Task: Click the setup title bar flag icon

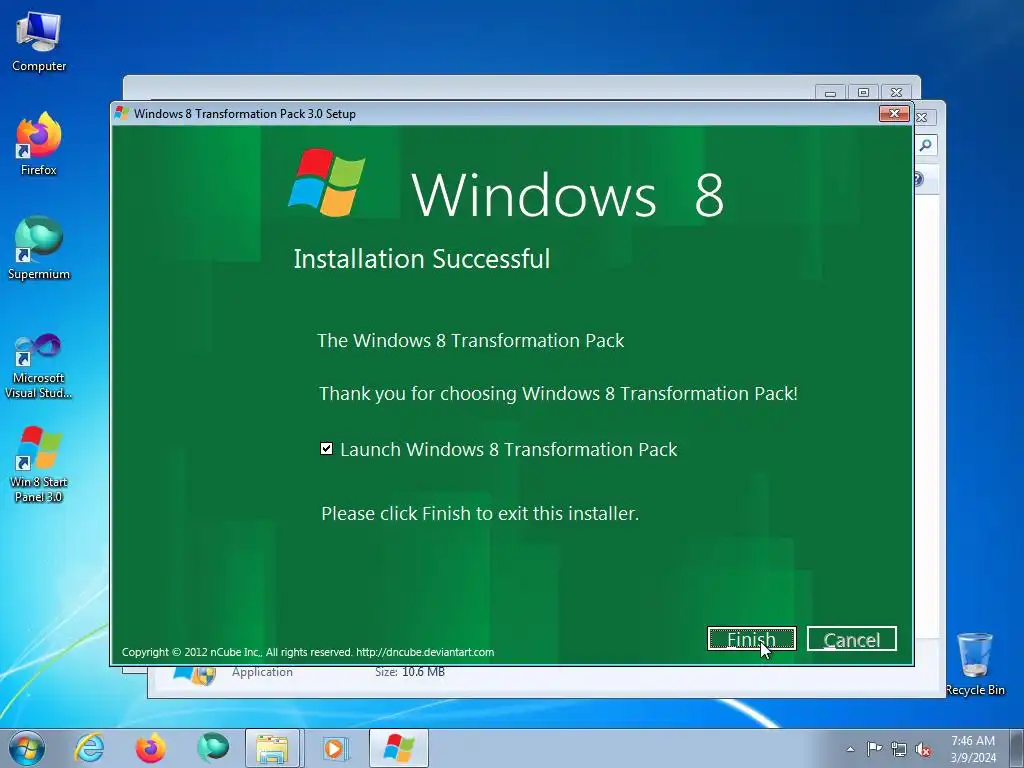Action: (x=121, y=114)
